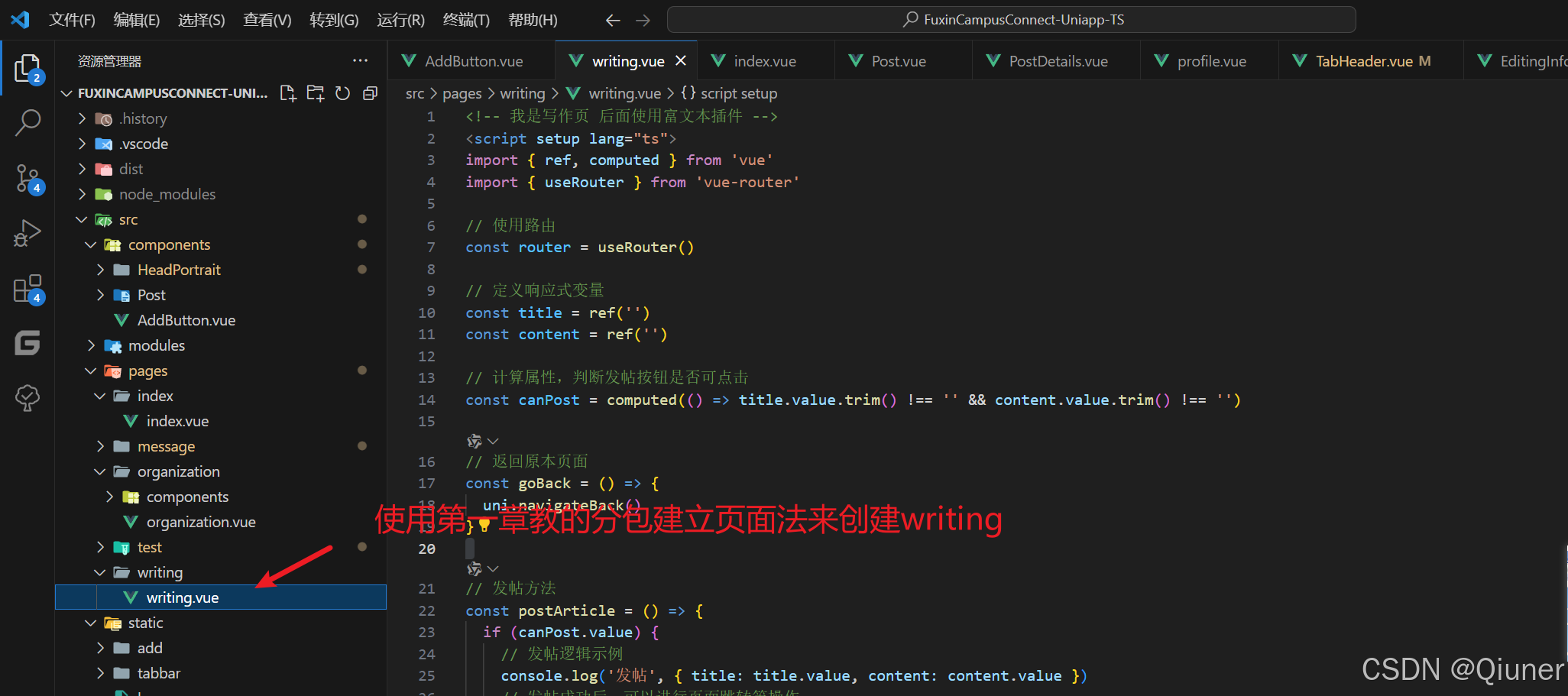Toggle the dropdown chevron above line 21
Screen dimensions: 1568x696
tap(493, 568)
